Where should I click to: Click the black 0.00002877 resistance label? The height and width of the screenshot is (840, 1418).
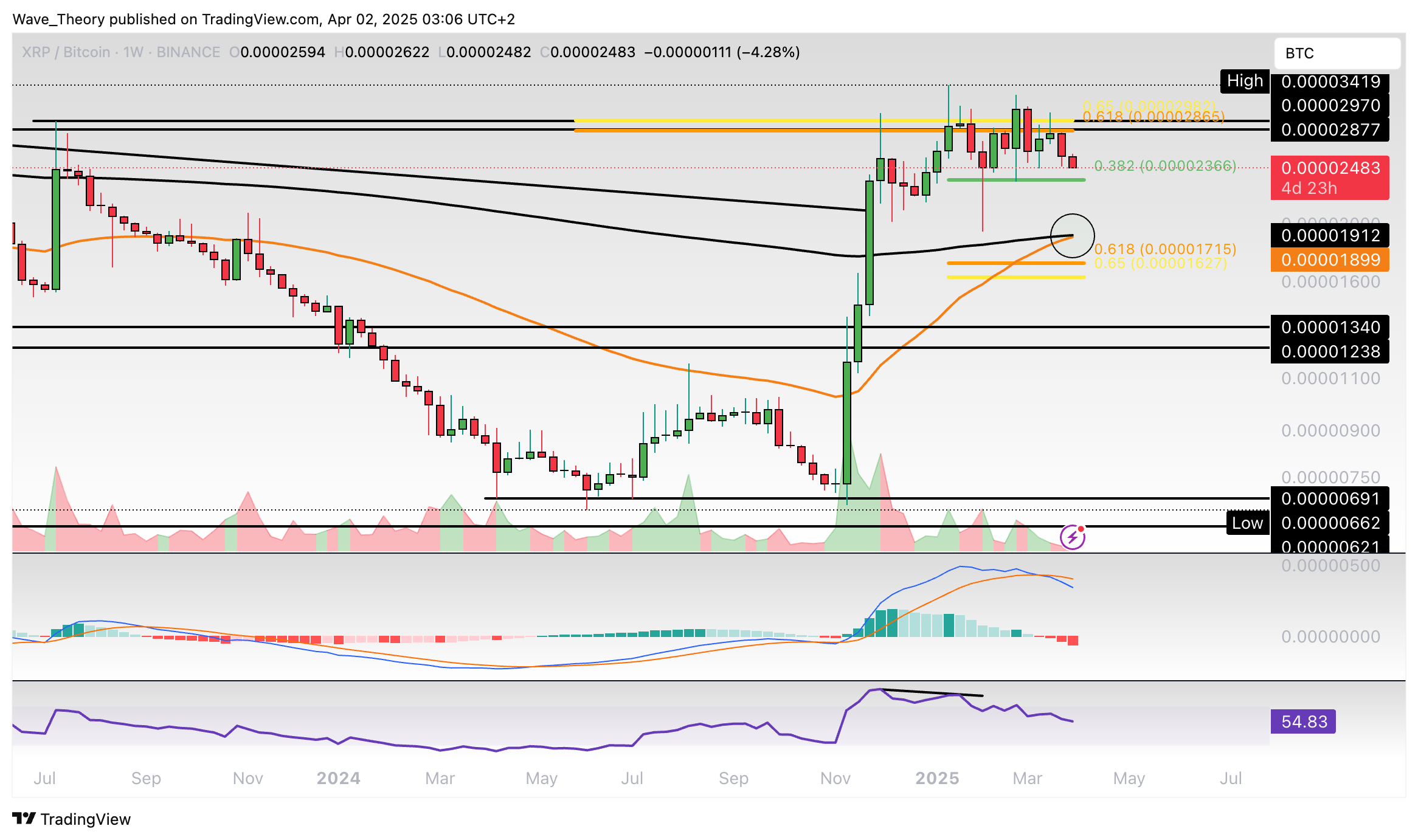(1330, 130)
